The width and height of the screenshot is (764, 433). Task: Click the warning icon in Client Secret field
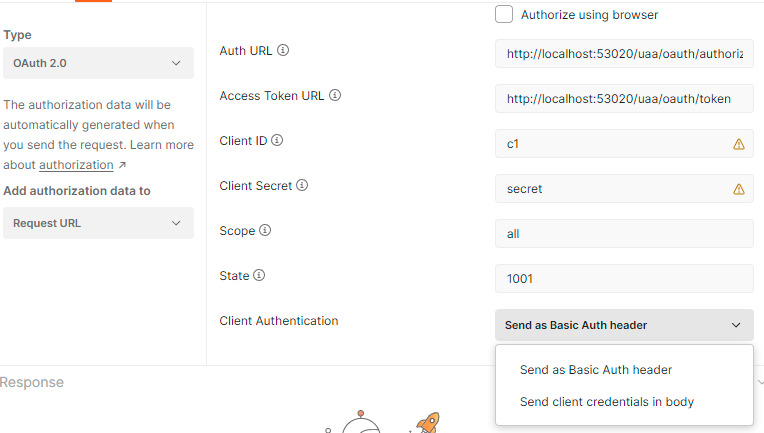click(x=739, y=189)
